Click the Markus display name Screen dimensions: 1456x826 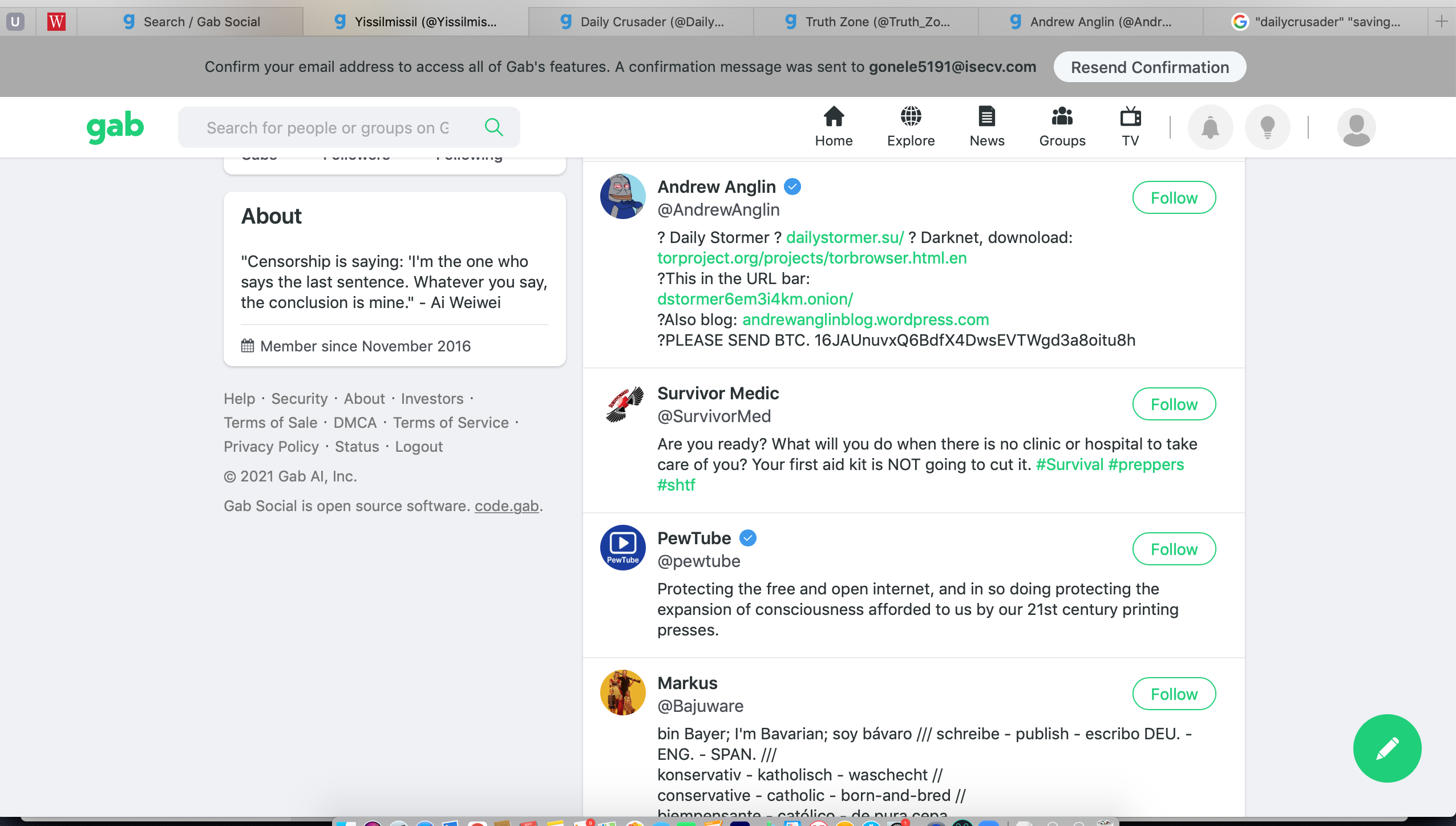click(x=687, y=683)
